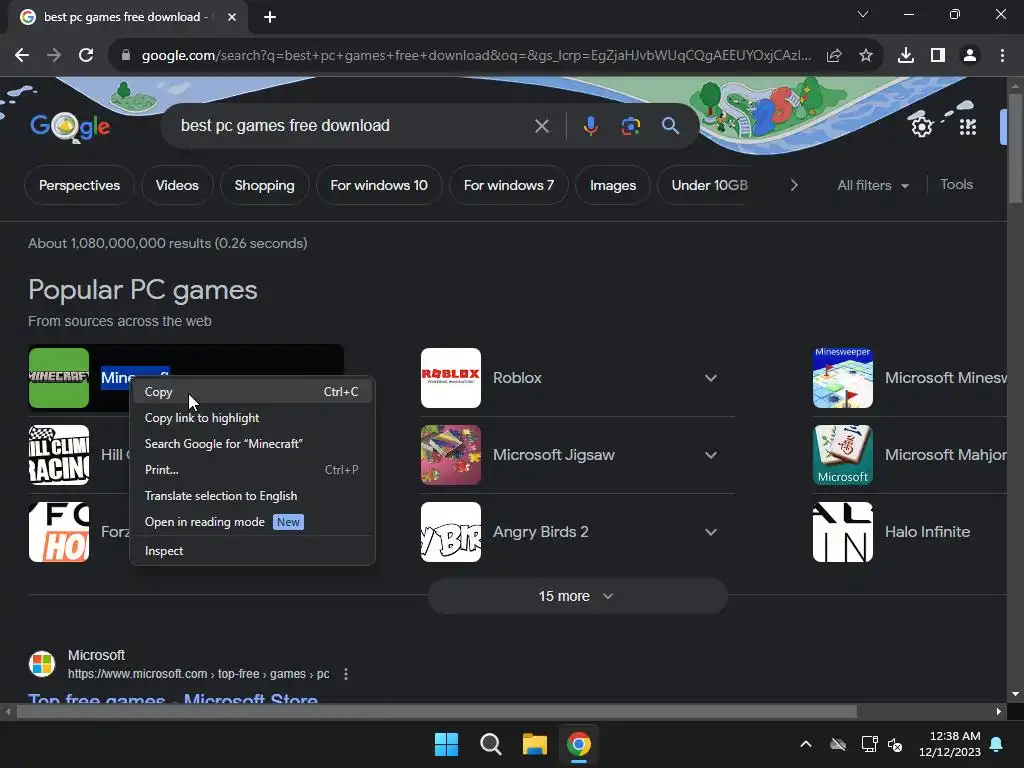Open the Chrome profile icon
Screen dimensions: 1024x768
pyautogui.click(x=970, y=56)
